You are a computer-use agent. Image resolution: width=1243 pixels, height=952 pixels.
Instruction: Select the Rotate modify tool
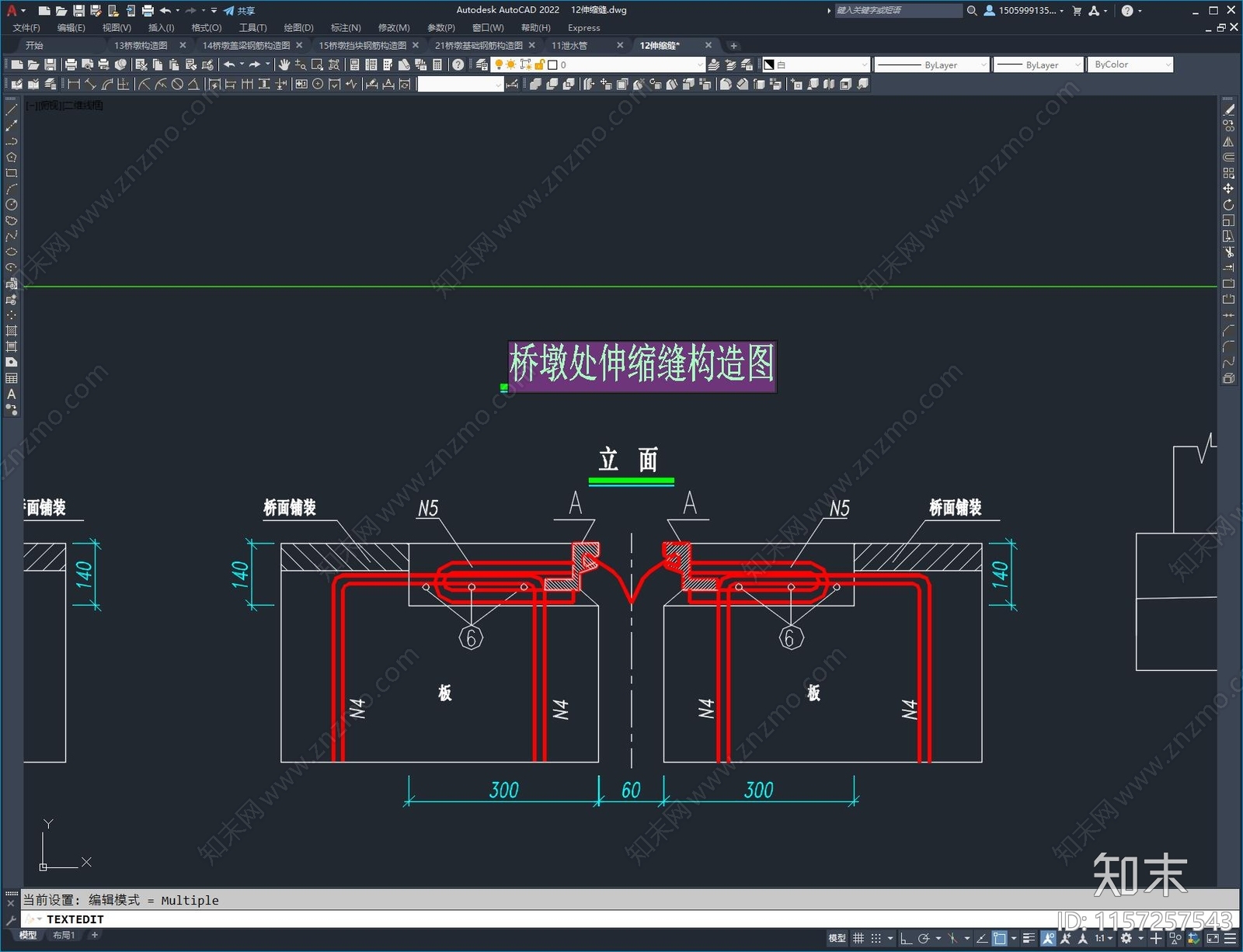pyautogui.click(x=1228, y=205)
